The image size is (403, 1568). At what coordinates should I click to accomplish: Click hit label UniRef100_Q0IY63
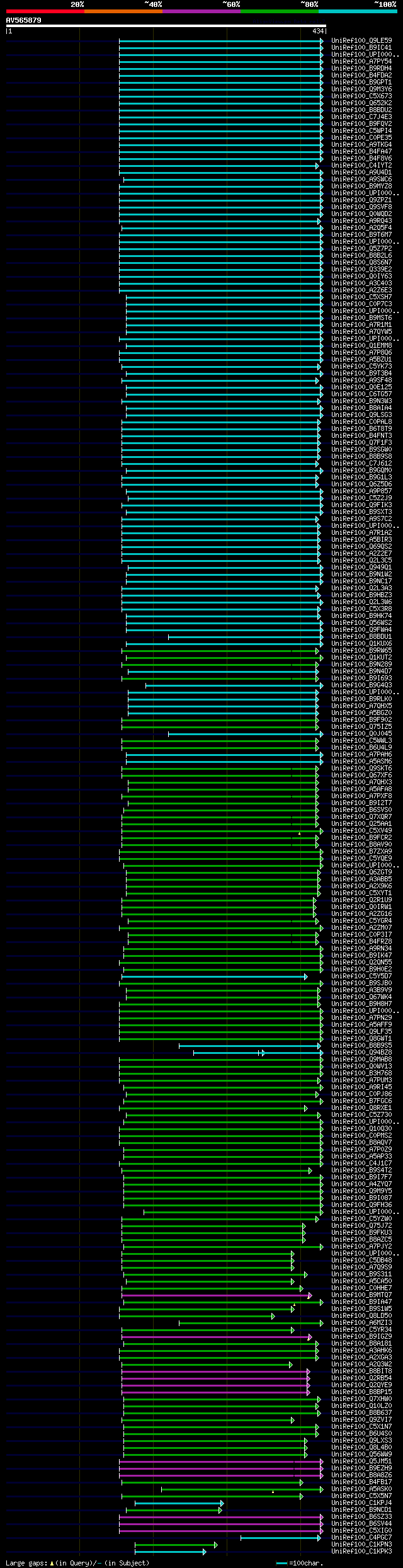361,276
